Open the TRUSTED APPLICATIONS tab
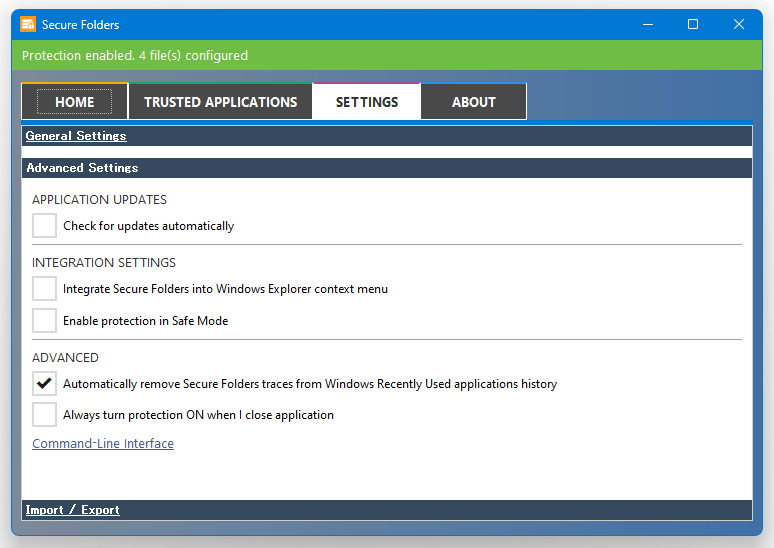The image size is (774, 548). pos(221,102)
